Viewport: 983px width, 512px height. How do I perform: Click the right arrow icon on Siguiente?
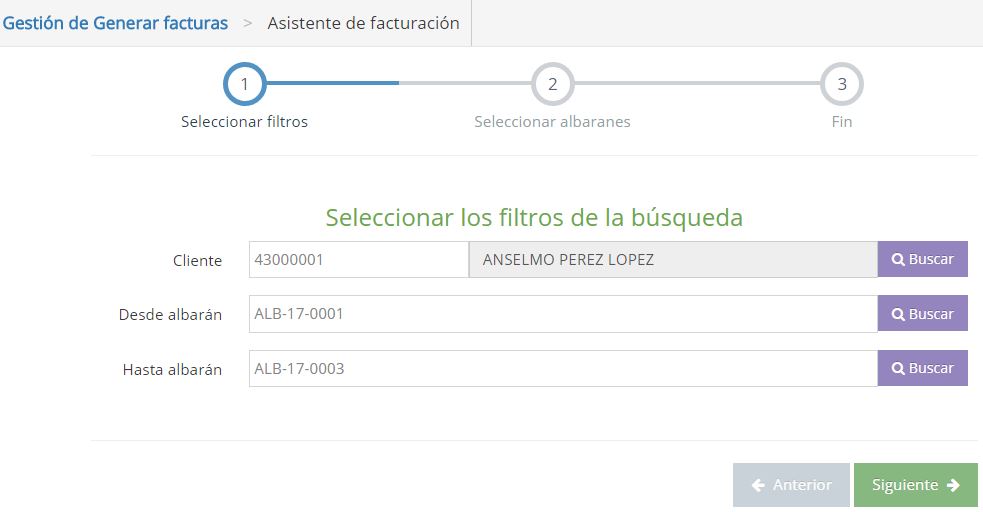[x=954, y=485]
